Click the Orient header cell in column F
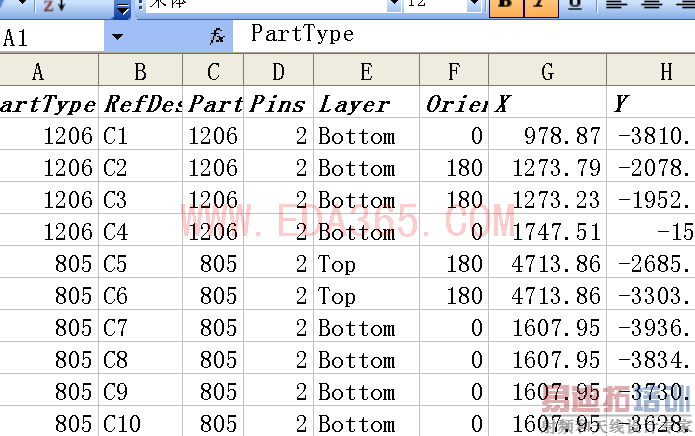 tap(454, 102)
